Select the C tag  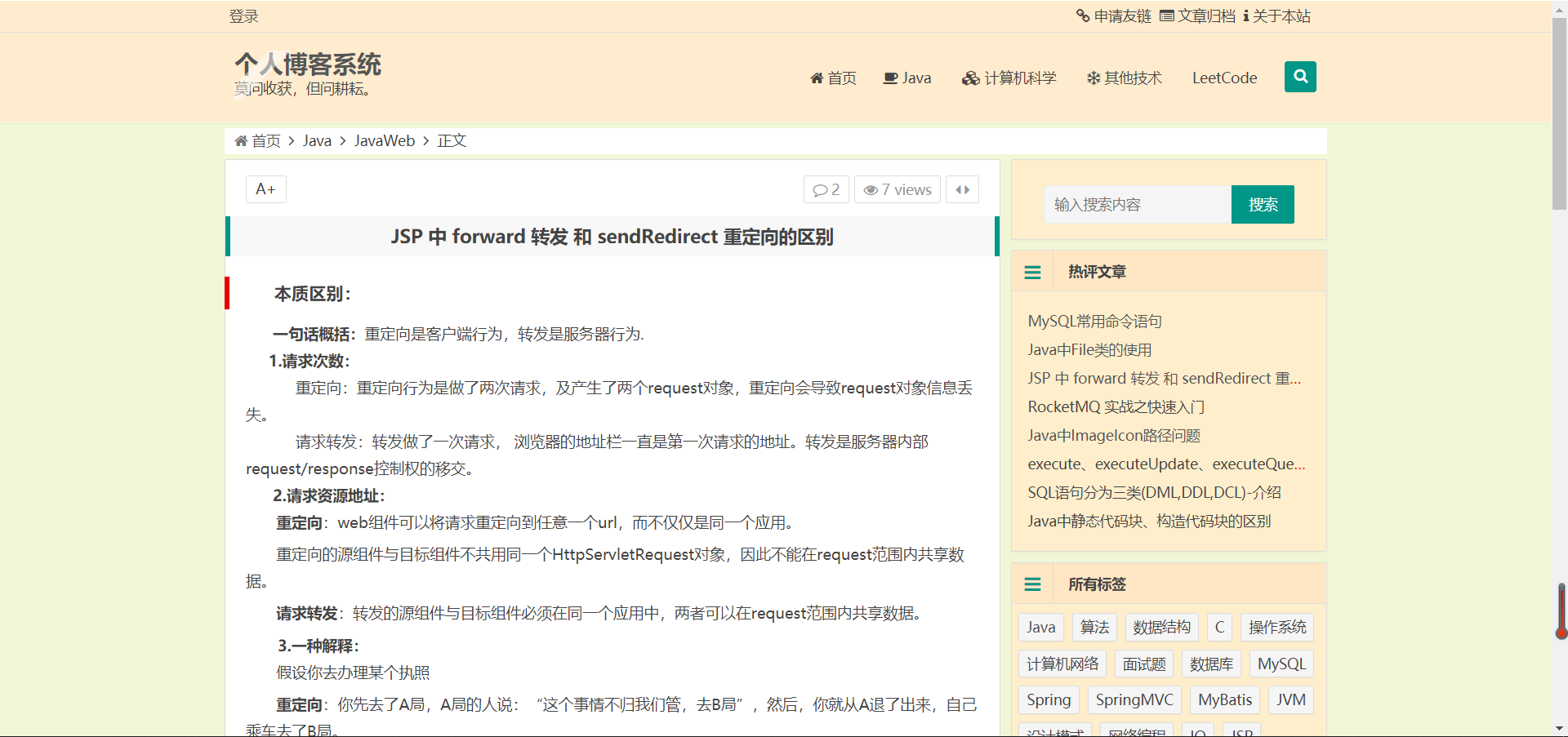(1219, 627)
